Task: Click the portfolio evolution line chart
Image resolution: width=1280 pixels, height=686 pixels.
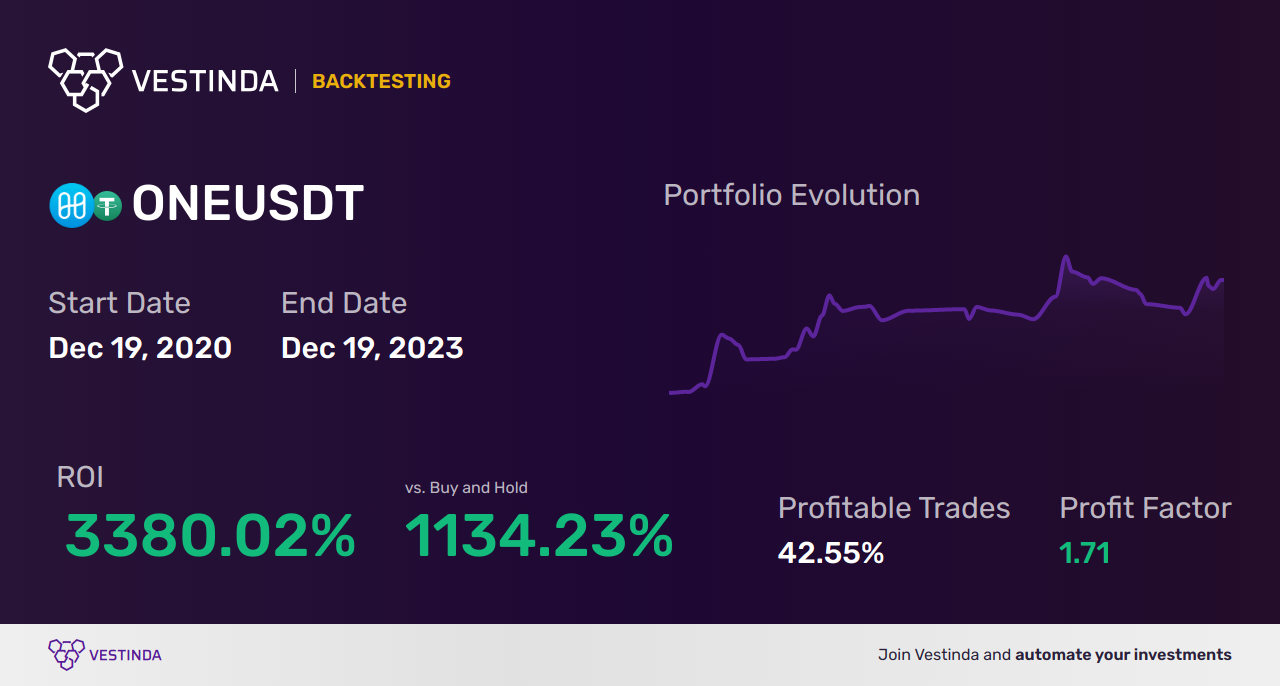Action: click(945, 320)
